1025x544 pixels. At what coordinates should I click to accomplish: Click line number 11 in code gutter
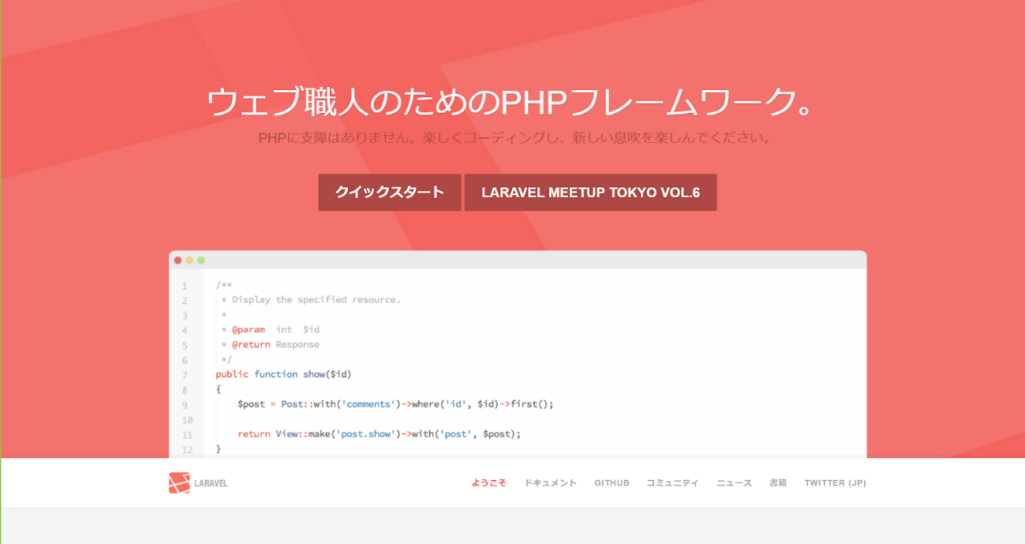click(x=187, y=435)
